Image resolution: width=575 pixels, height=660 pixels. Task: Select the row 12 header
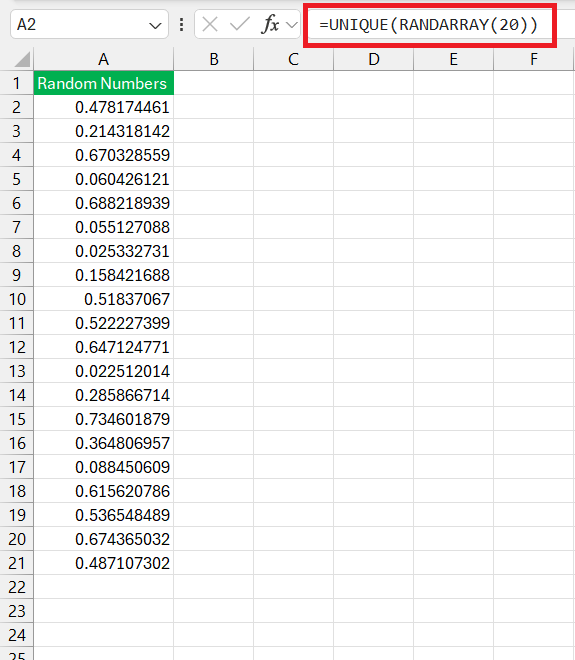[16, 347]
